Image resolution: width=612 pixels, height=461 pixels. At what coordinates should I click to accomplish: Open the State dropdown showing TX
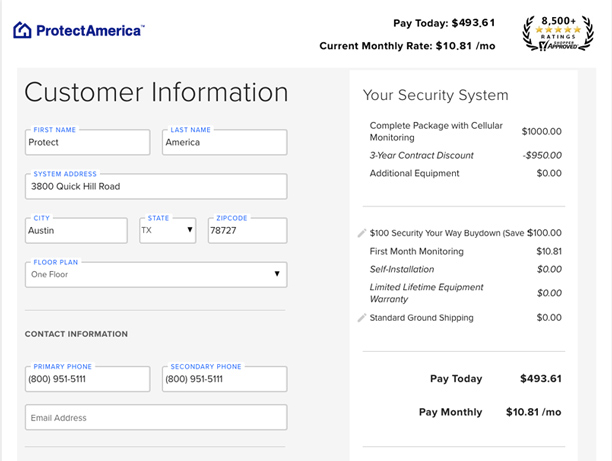tap(167, 230)
